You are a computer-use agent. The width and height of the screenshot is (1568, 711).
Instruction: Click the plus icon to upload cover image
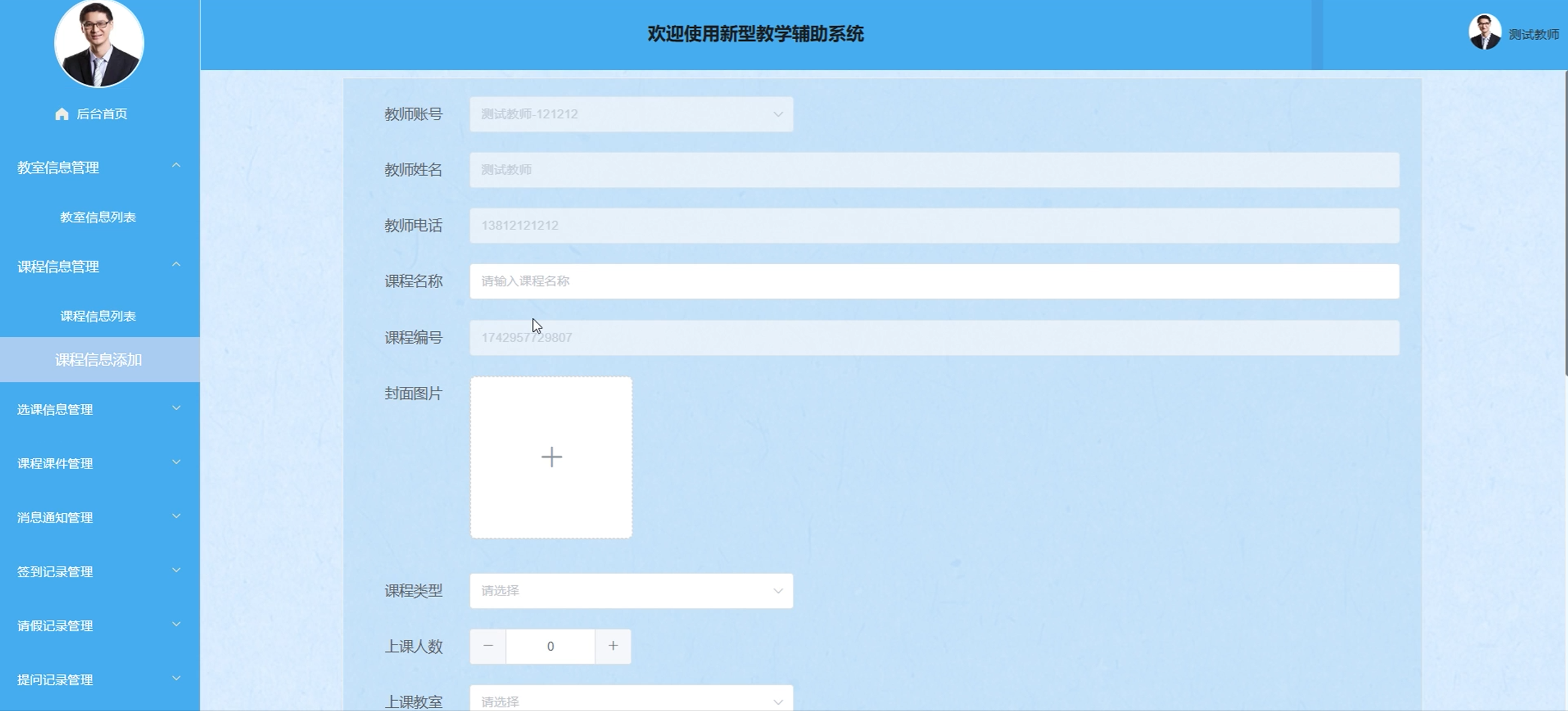(551, 457)
